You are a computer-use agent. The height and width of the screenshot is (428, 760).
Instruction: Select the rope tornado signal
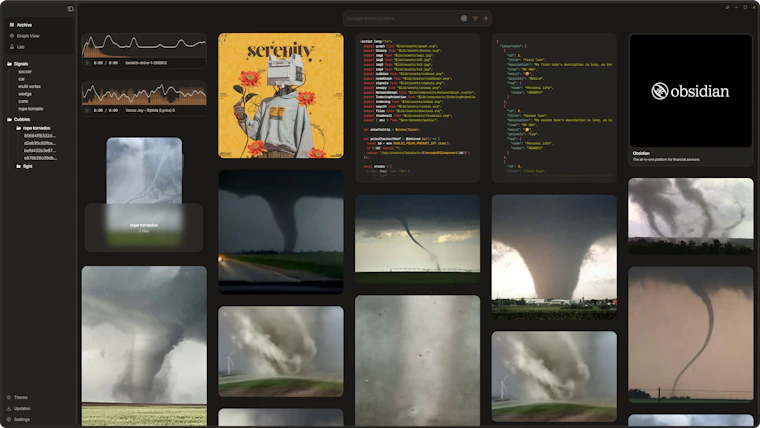(31, 109)
